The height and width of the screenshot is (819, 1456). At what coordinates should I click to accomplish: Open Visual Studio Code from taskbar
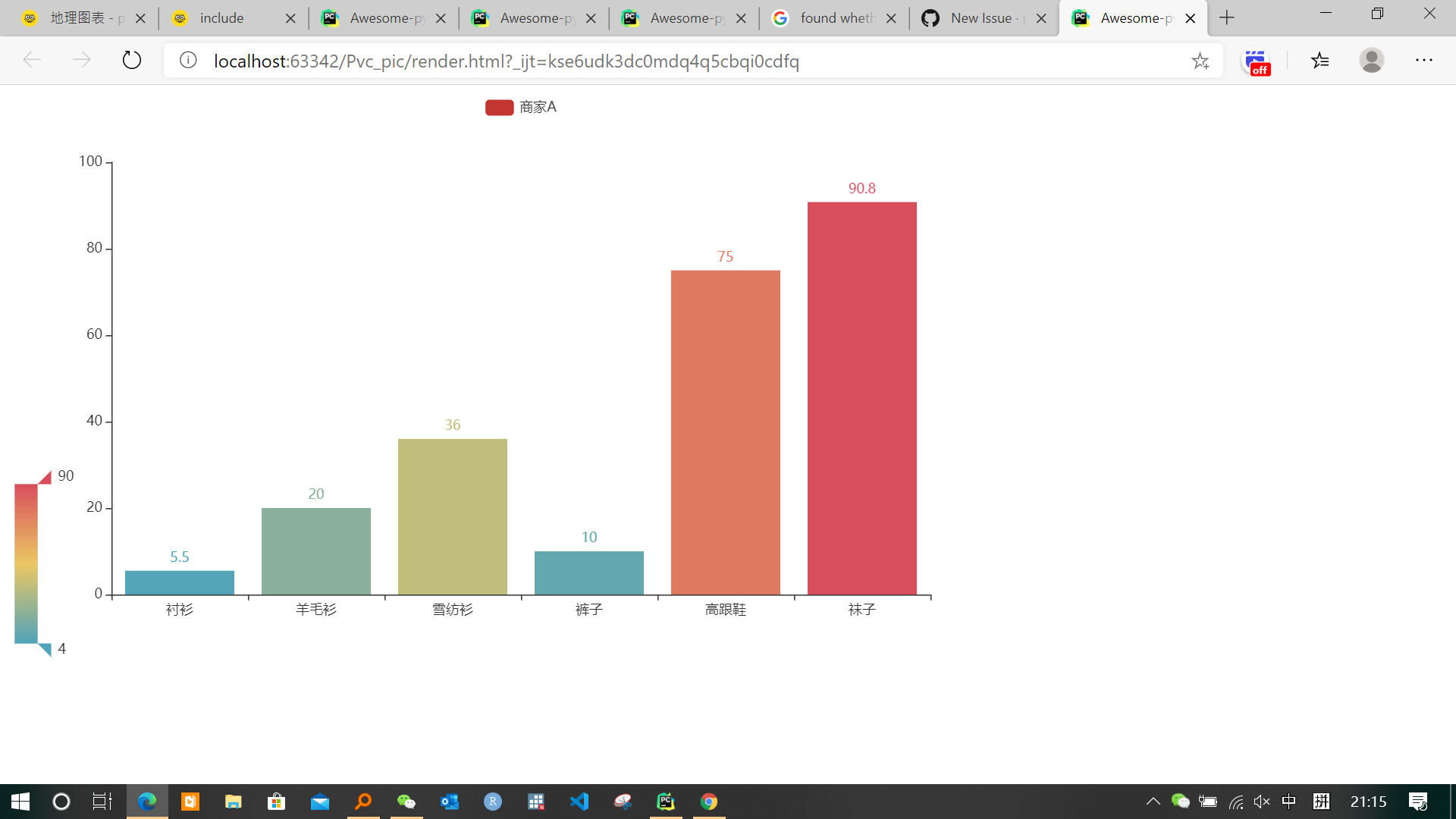click(579, 802)
